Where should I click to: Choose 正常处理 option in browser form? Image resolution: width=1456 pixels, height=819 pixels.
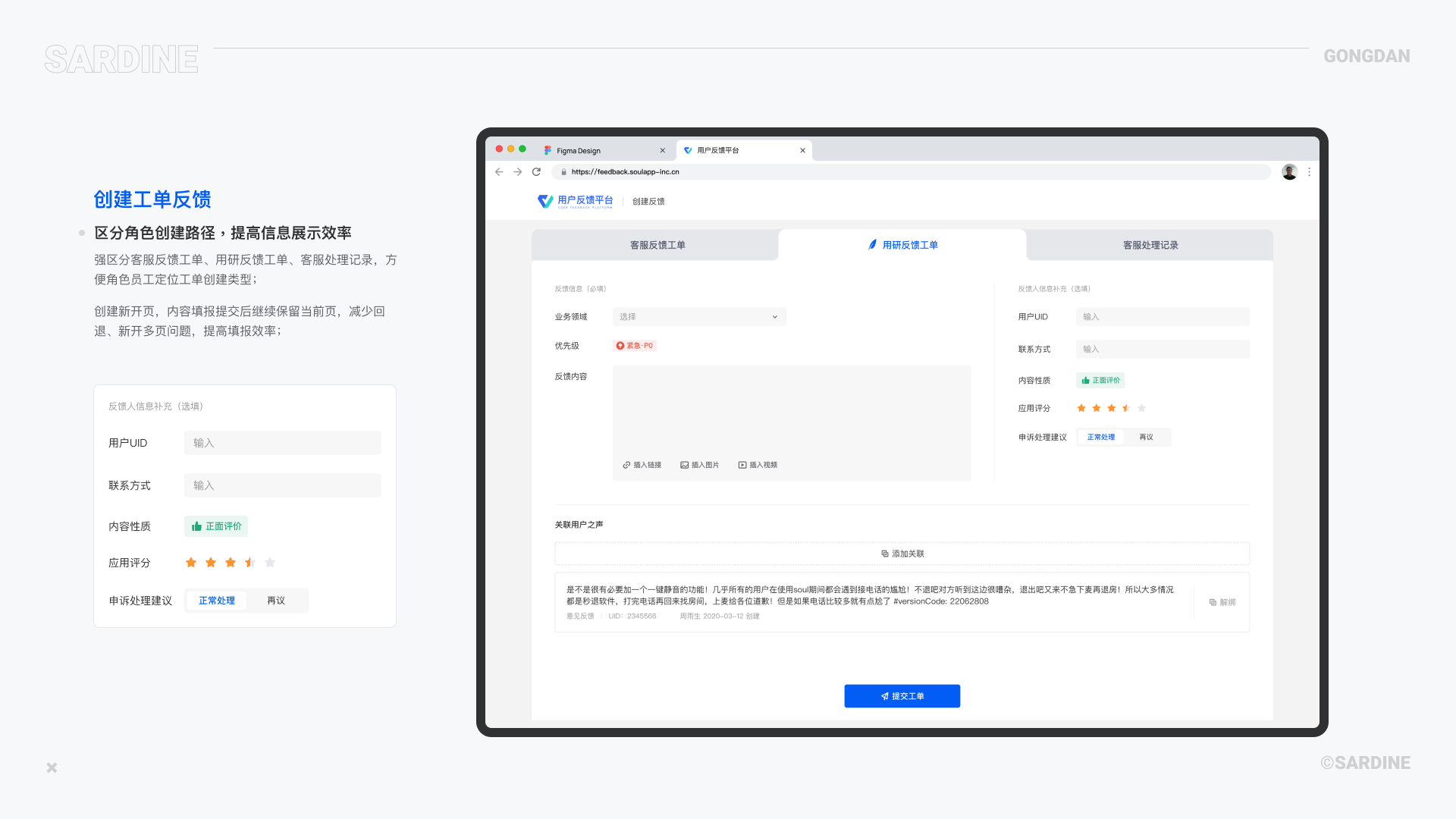1101,438
